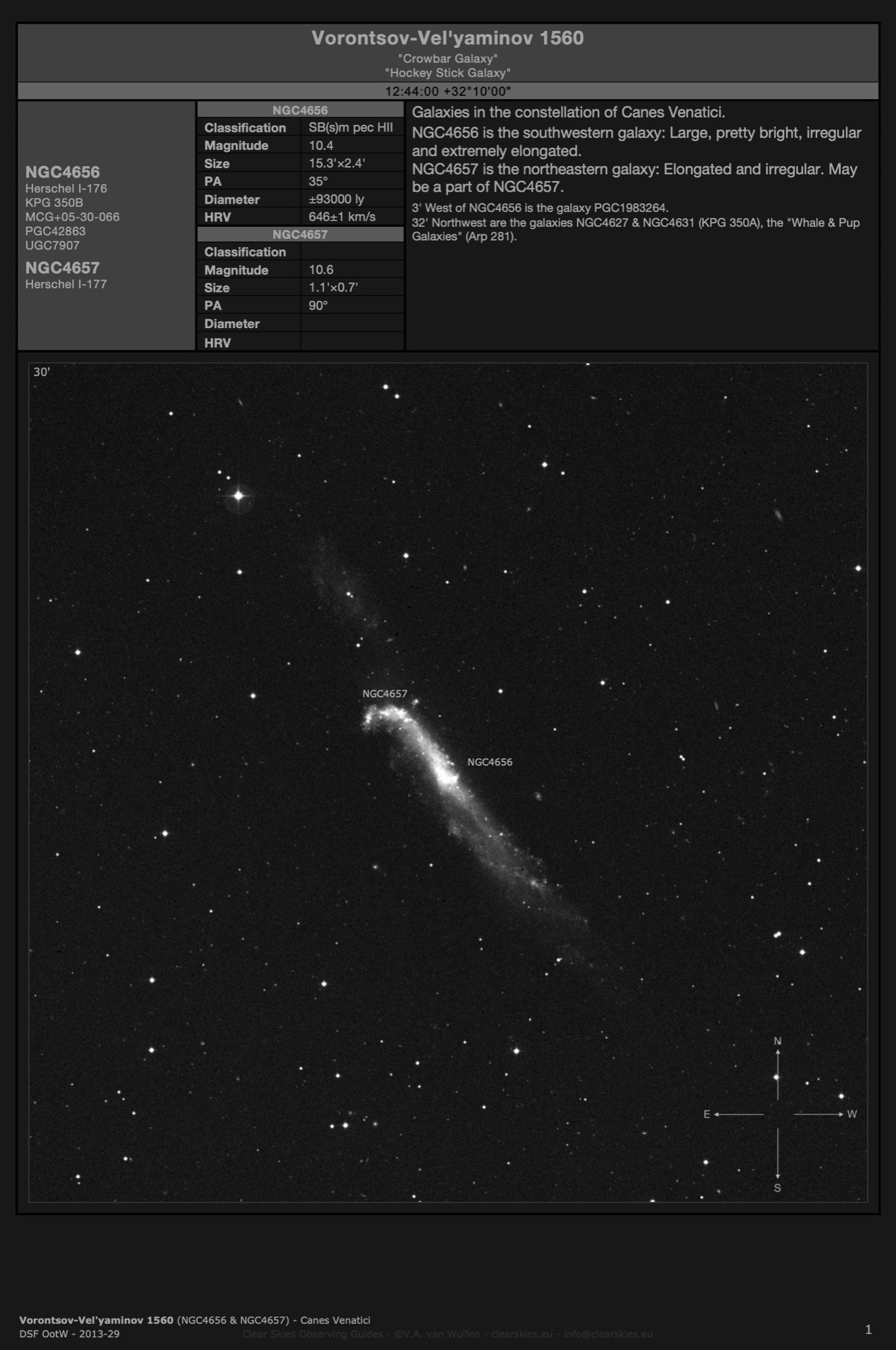The height and width of the screenshot is (1350, 896).
Task: Click the NGC4657 PA value 90°
Action: [318, 305]
